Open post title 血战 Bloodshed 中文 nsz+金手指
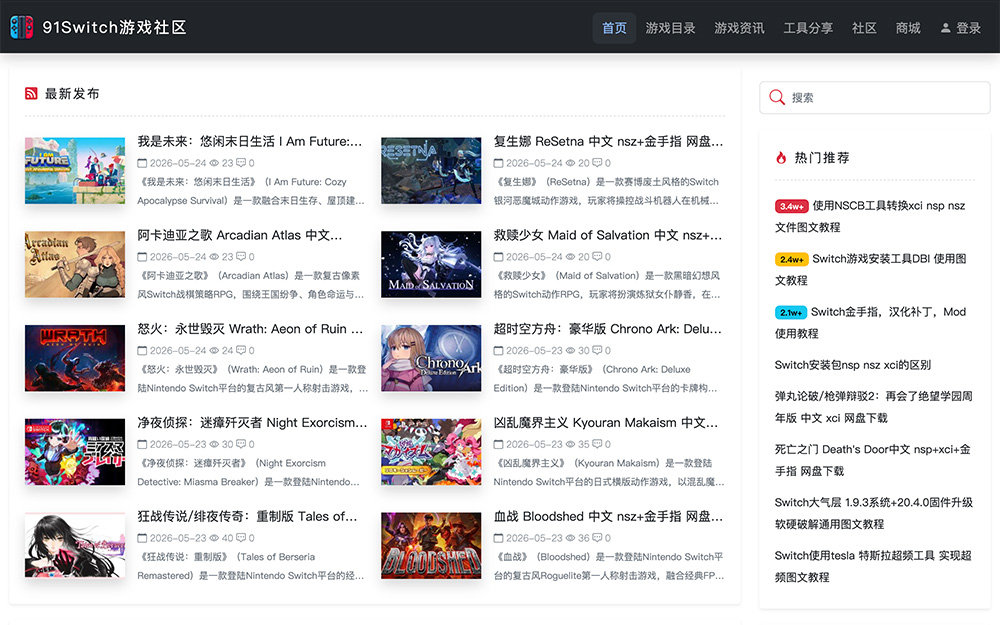Viewport: 1000px width, 625px height. click(x=608, y=517)
